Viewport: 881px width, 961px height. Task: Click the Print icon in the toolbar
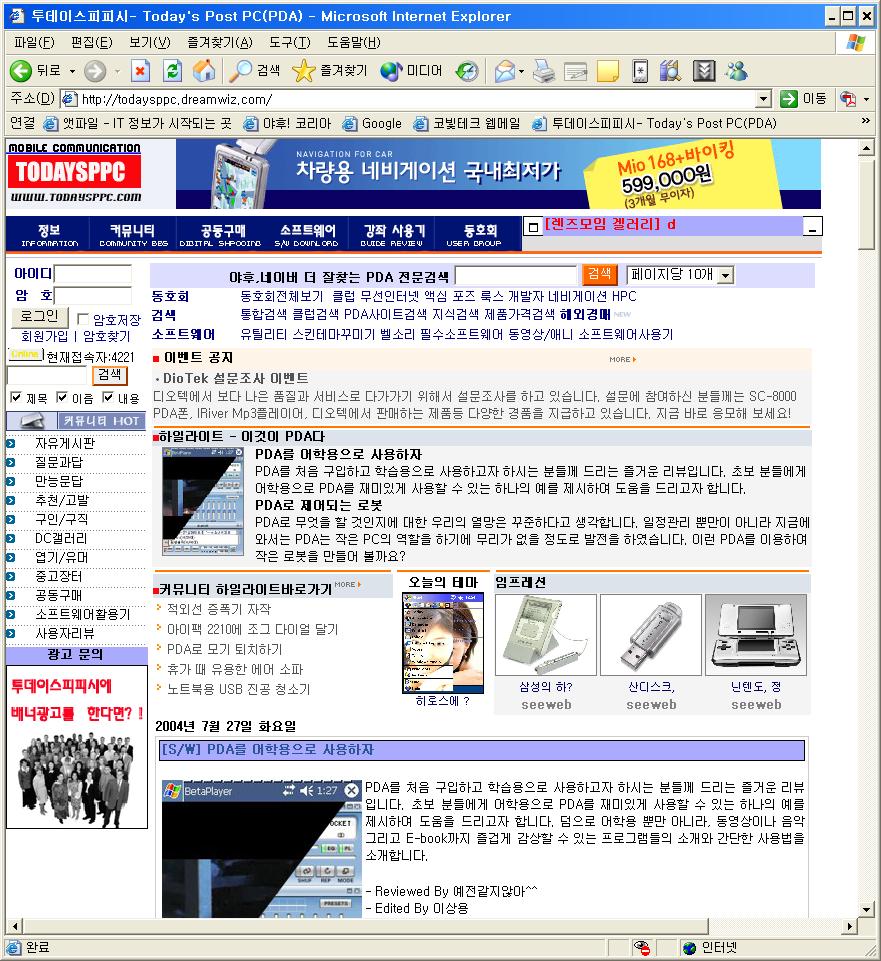543,70
